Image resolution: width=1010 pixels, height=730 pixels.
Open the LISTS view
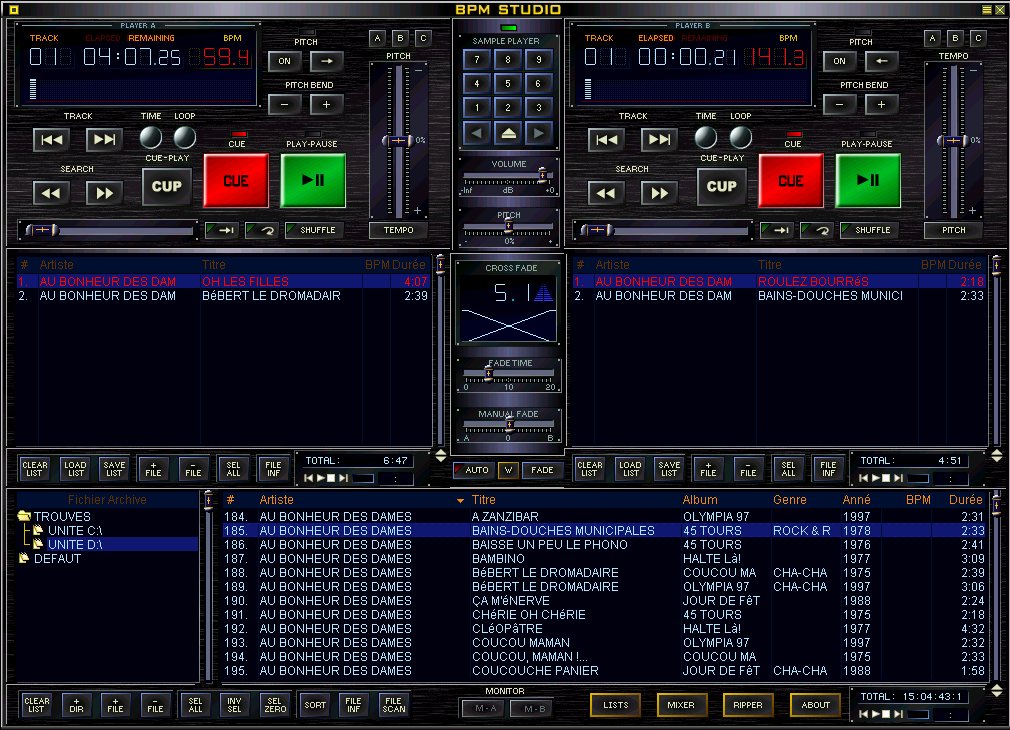click(616, 705)
